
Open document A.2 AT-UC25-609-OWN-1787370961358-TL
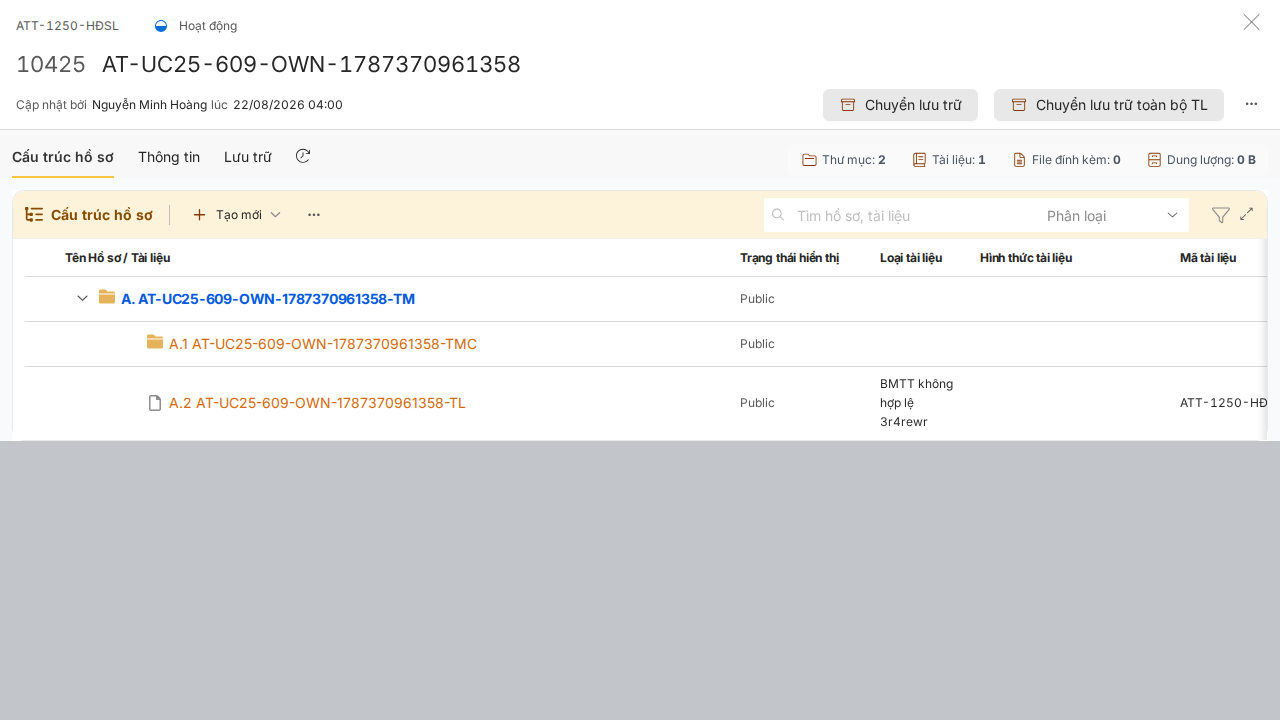(317, 403)
